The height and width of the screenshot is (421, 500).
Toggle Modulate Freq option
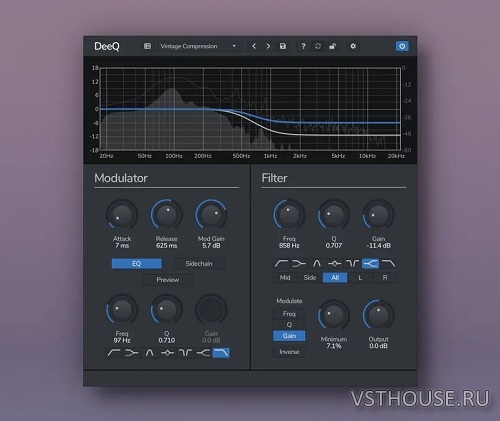(x=289, y=314)
